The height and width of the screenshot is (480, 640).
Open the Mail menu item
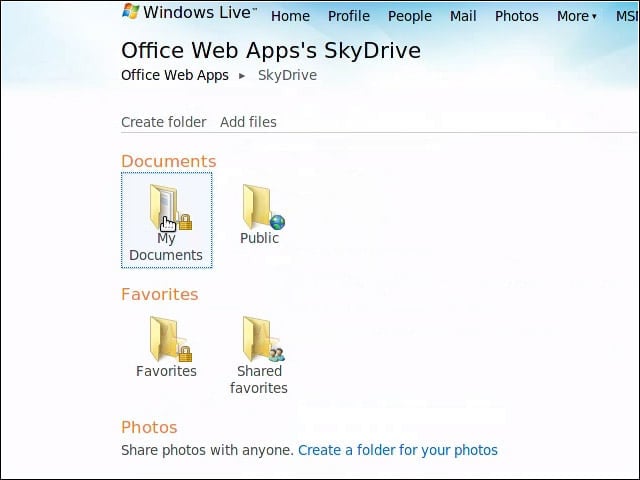[x=463, y=16]
